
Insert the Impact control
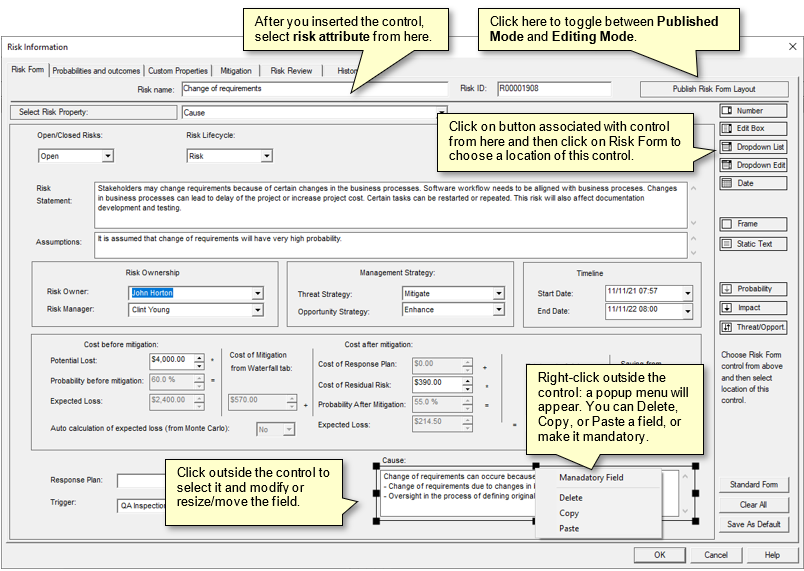tap(753, 308)
